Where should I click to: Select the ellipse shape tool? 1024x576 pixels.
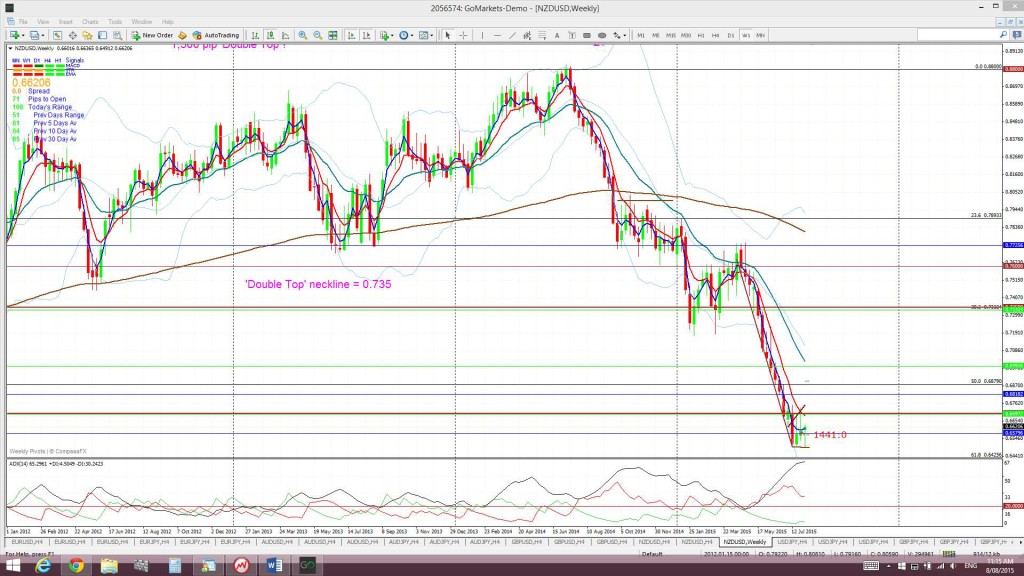click(601, 35)
